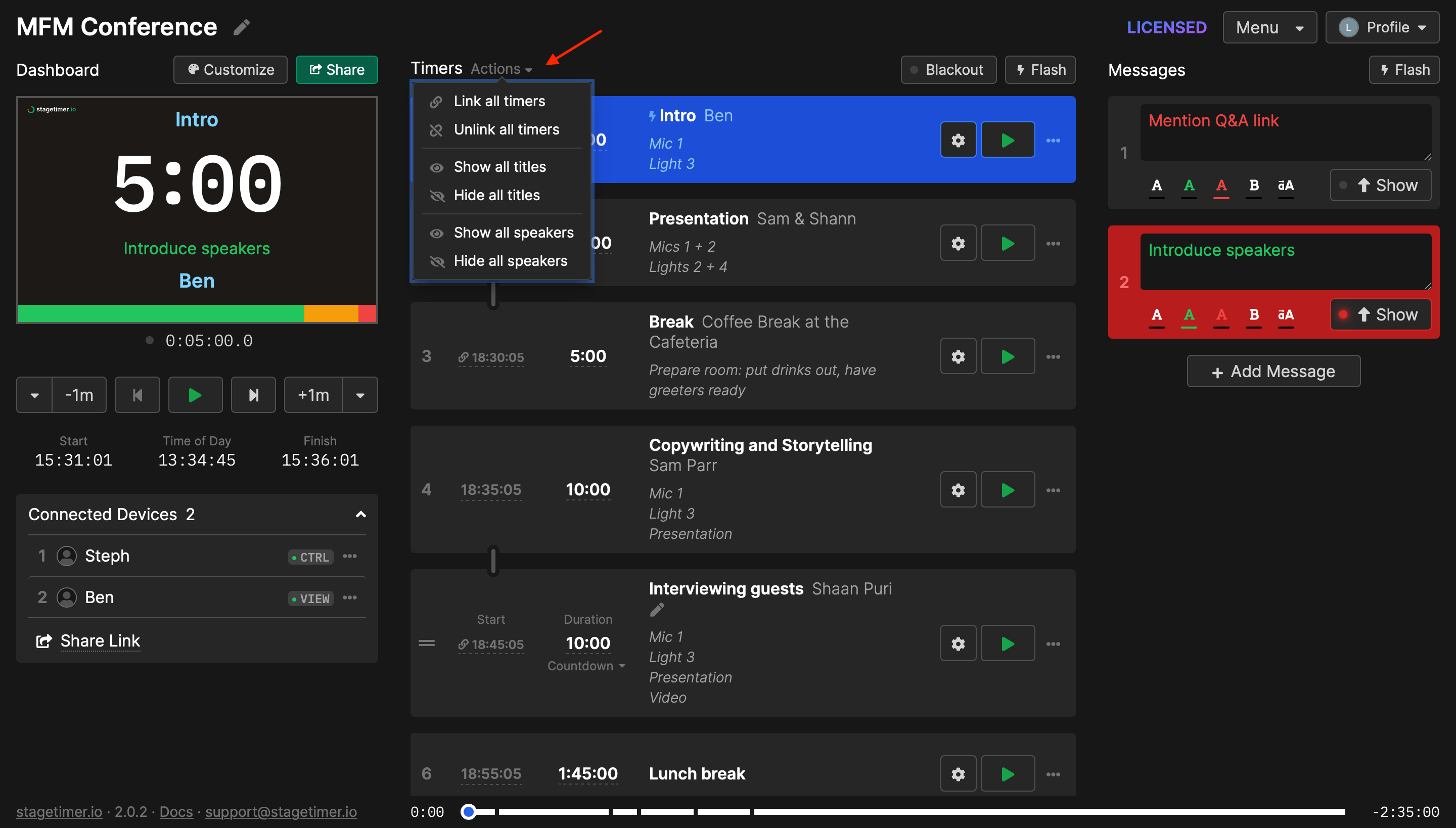Toggle Link all timers in Actions menu
The image size is (1456, 828).
point(499,101)
